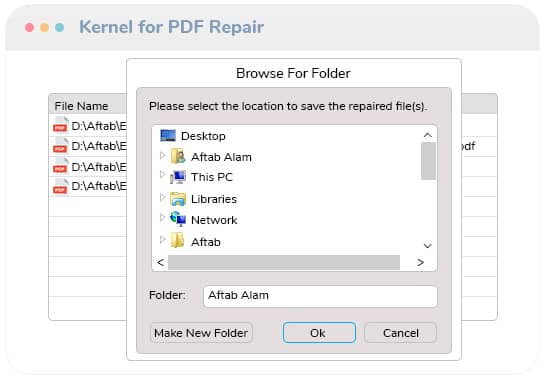This screenshot has height=380, width=545.
Task: Expand the Libraries tree node
Action: pos(162,197)
